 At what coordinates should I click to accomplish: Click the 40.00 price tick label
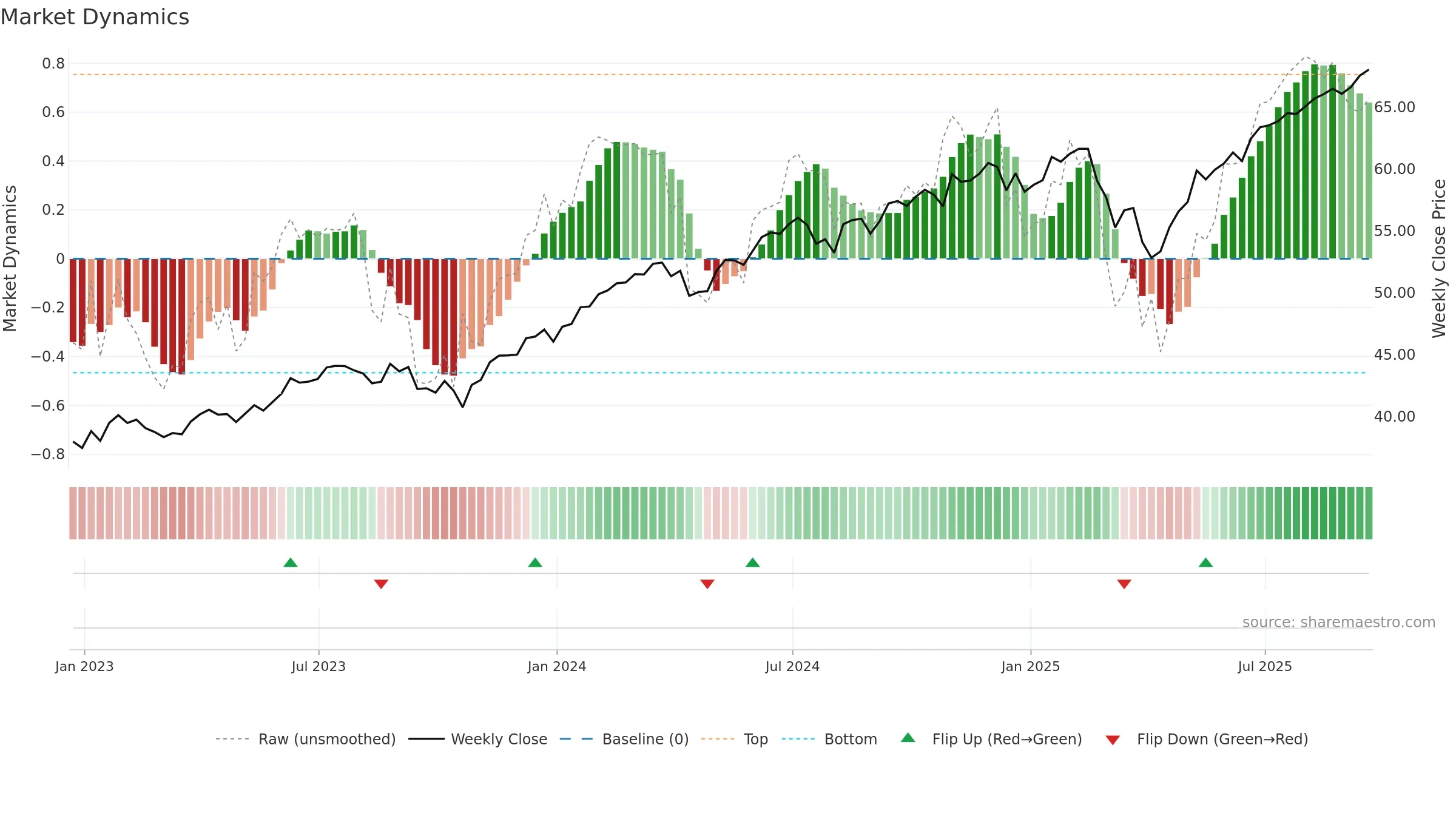[x=1395, y=417]
